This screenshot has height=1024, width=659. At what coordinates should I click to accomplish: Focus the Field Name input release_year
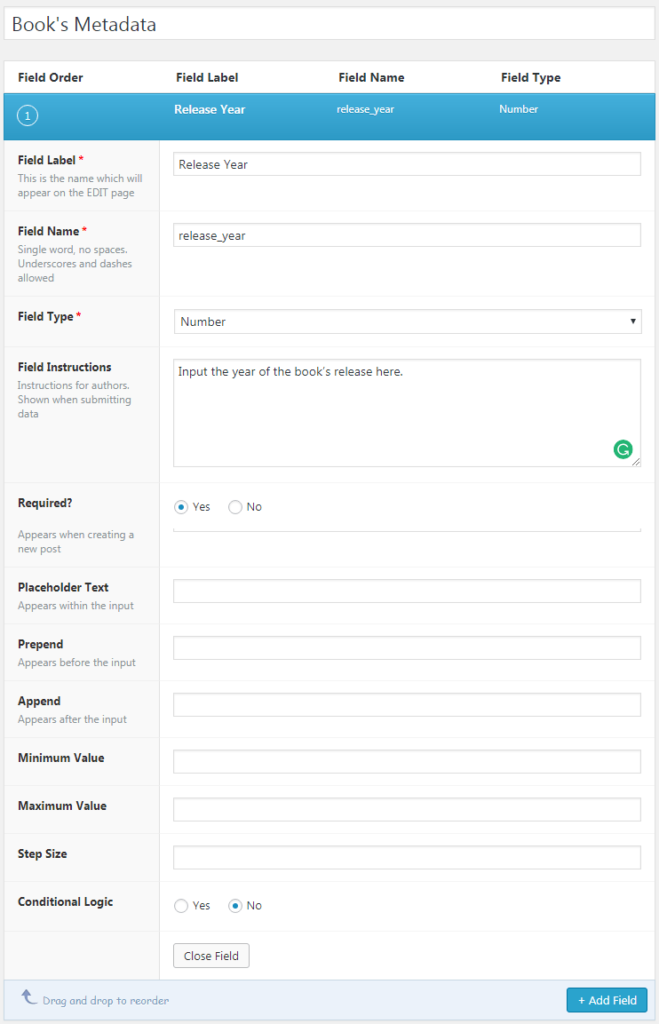pos(407,235)
